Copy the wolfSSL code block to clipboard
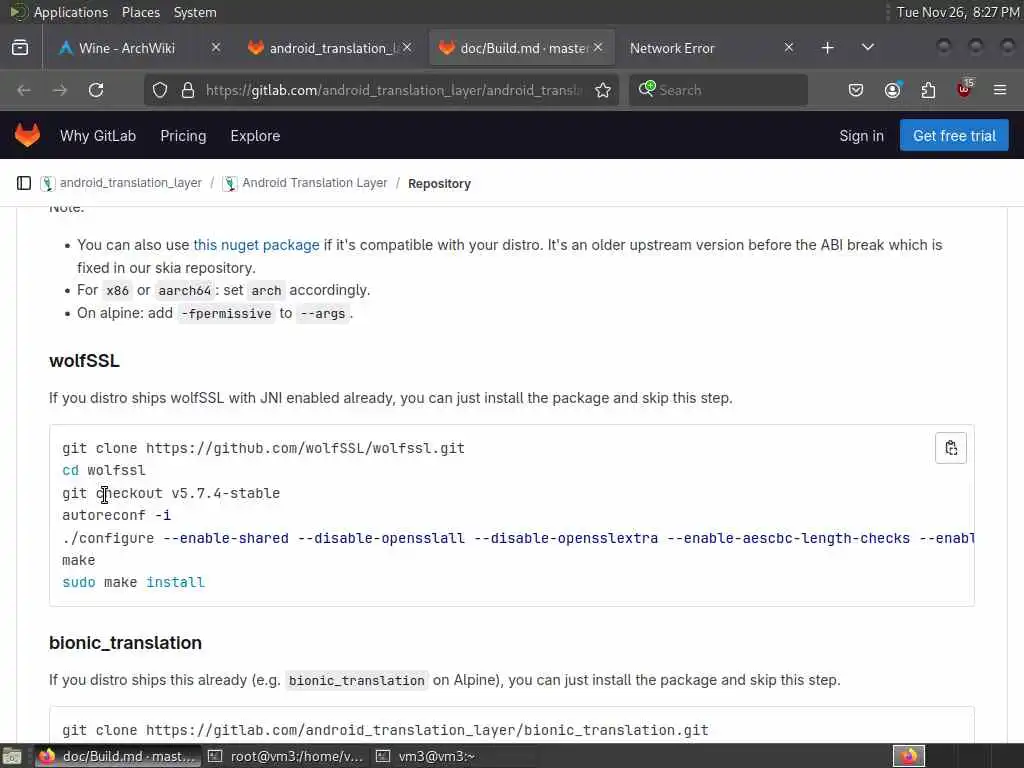 pyautogui.click(x=950, y=448)
